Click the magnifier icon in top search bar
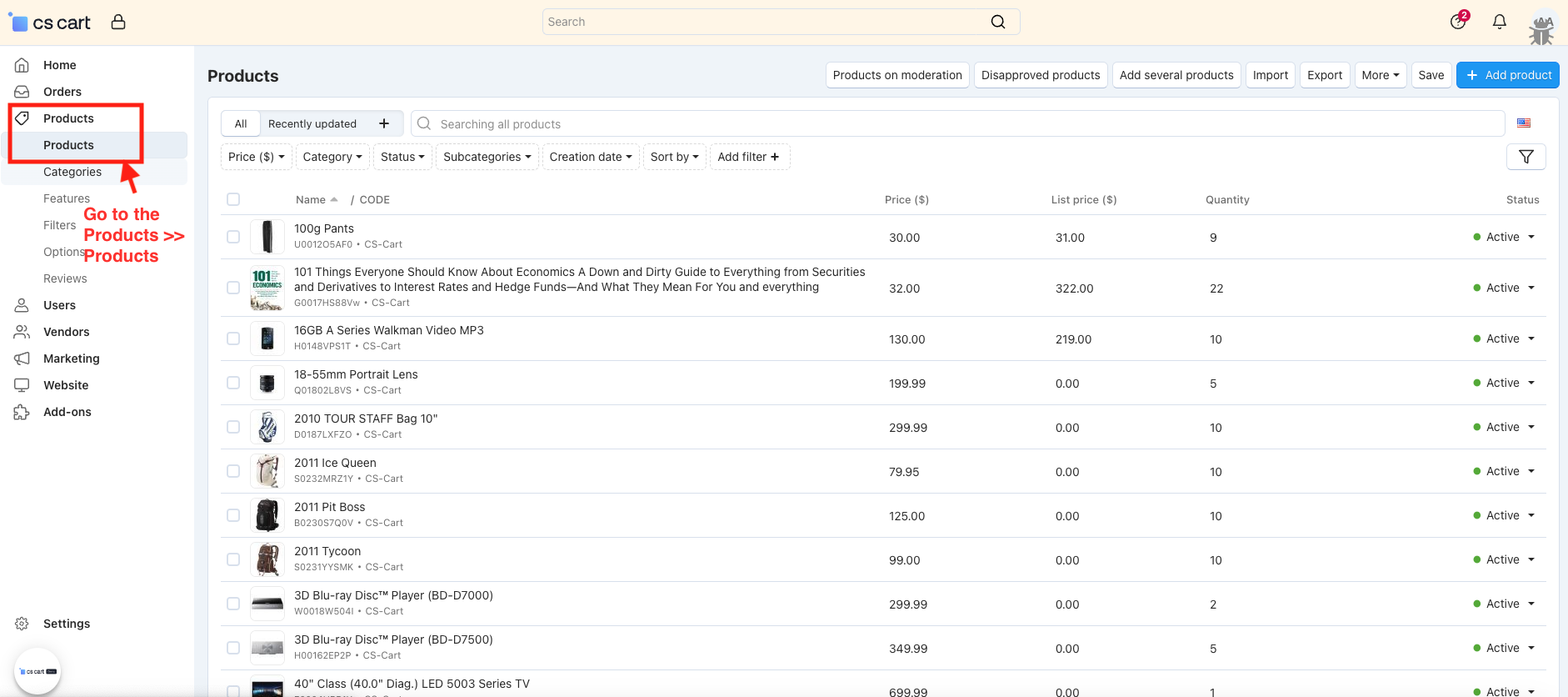Screen dimensions: 1568x697 click(x=998, y=22)
